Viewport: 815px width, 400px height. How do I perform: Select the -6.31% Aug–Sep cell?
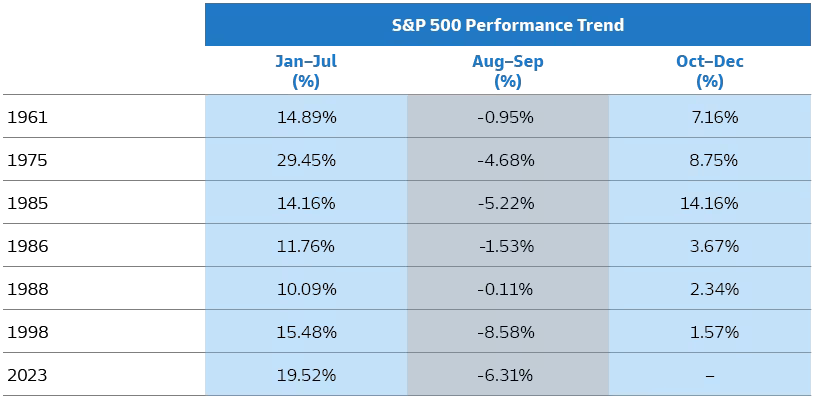coord(506,375)
